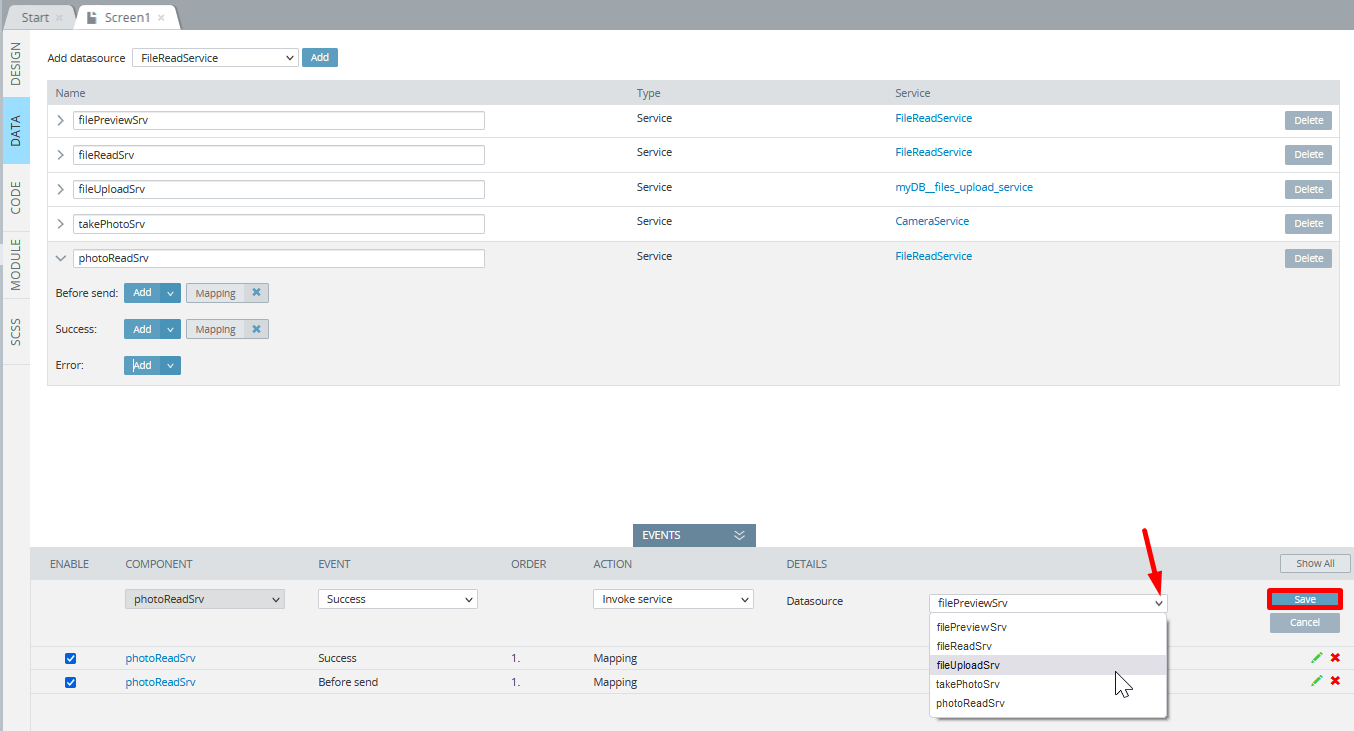
Task: Delete the filePreviewSrv datasource
Action: [x=1308, y=120]
